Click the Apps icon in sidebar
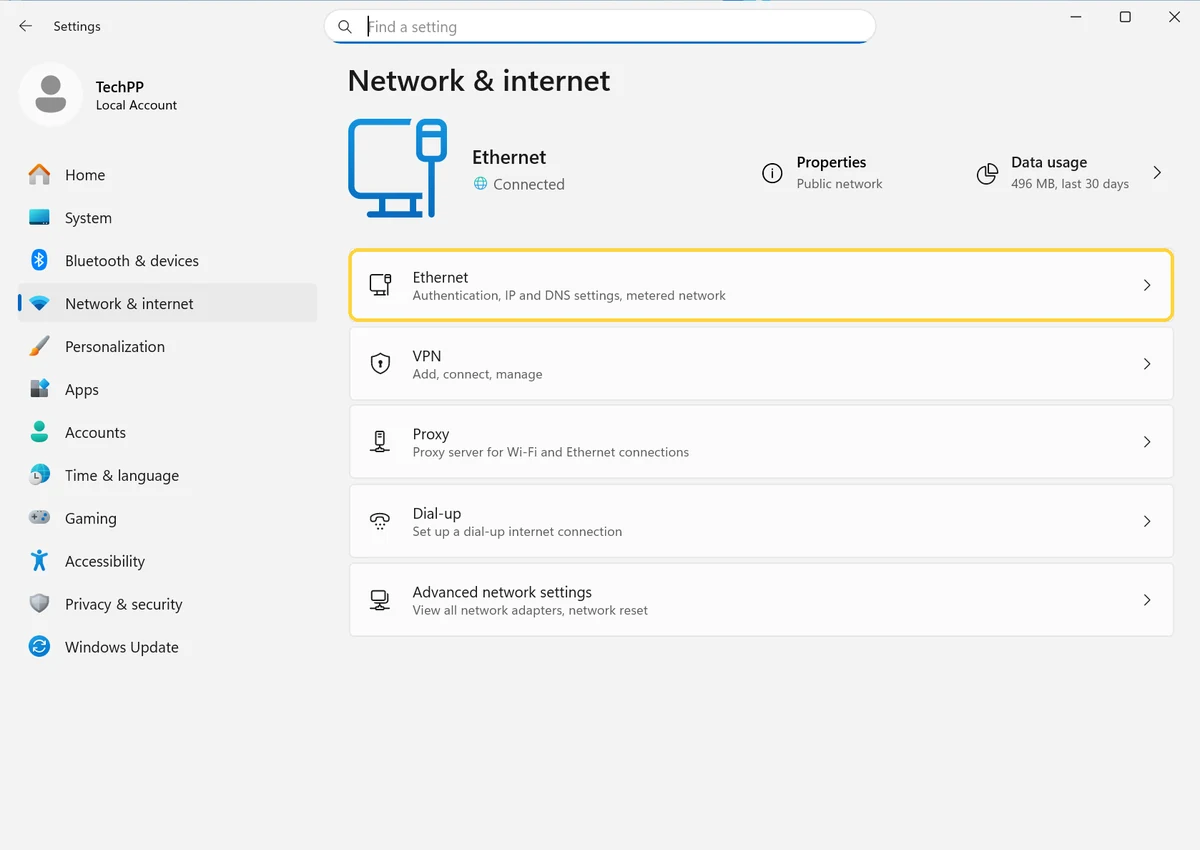Viewport: 1200px width, 850px height. (x=39, y=389)
